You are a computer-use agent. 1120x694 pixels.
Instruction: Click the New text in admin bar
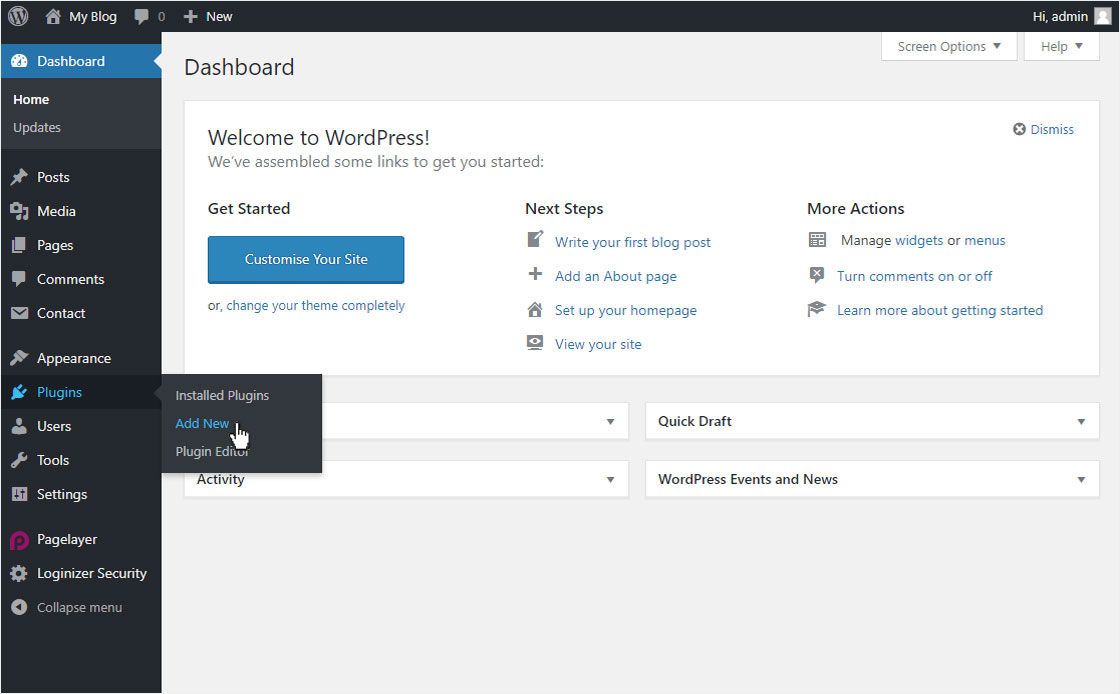click(219, 16)
